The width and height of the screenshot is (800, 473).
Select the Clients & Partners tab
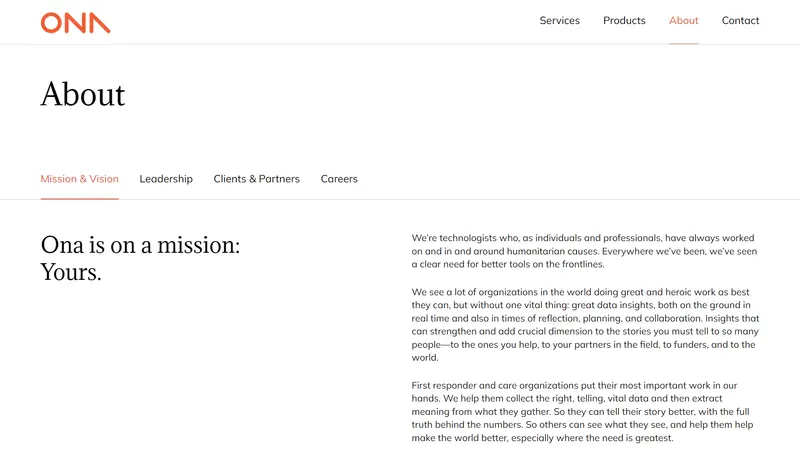coord(256,179)
